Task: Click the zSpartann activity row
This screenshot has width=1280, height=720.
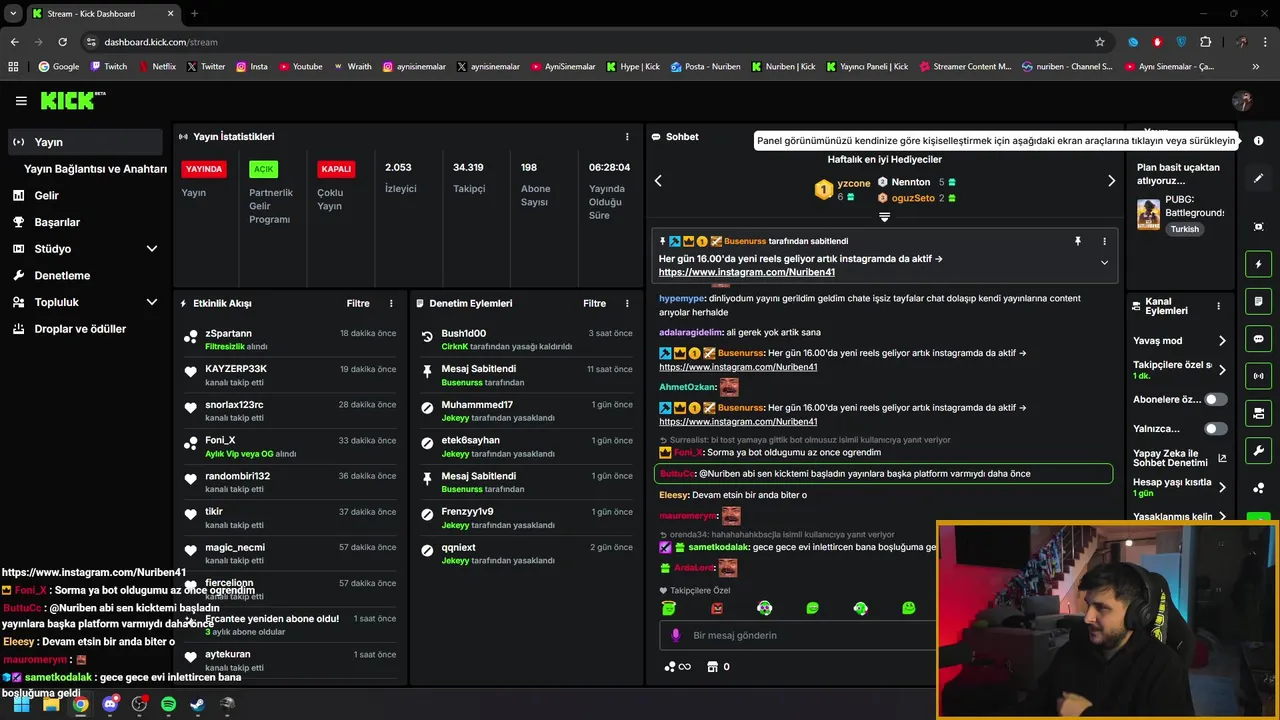Action: pos(290,339)
